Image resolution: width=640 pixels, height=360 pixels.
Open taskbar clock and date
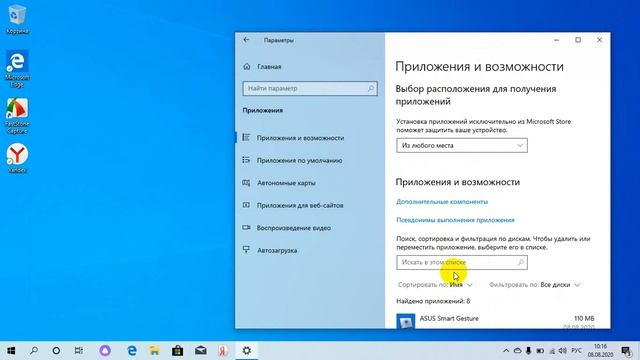click(600, 351)
